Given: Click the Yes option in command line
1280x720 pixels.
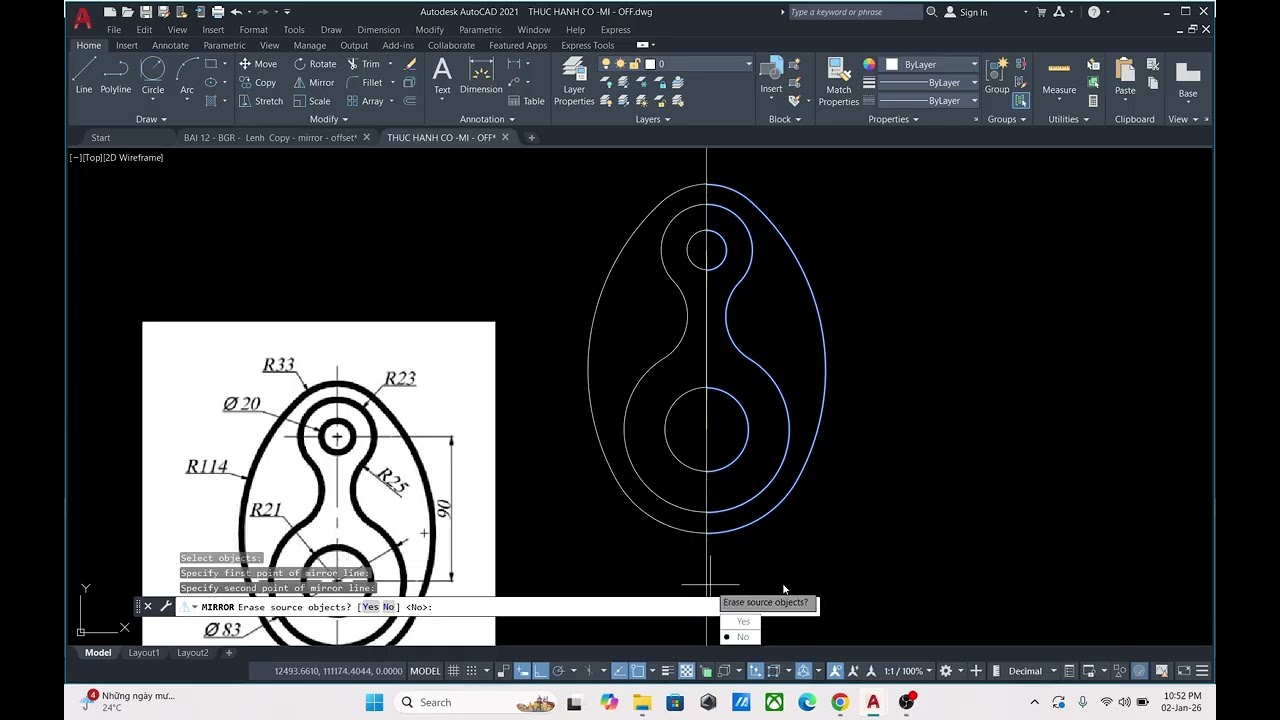Looking at the screenshot, I should point(370,607).
